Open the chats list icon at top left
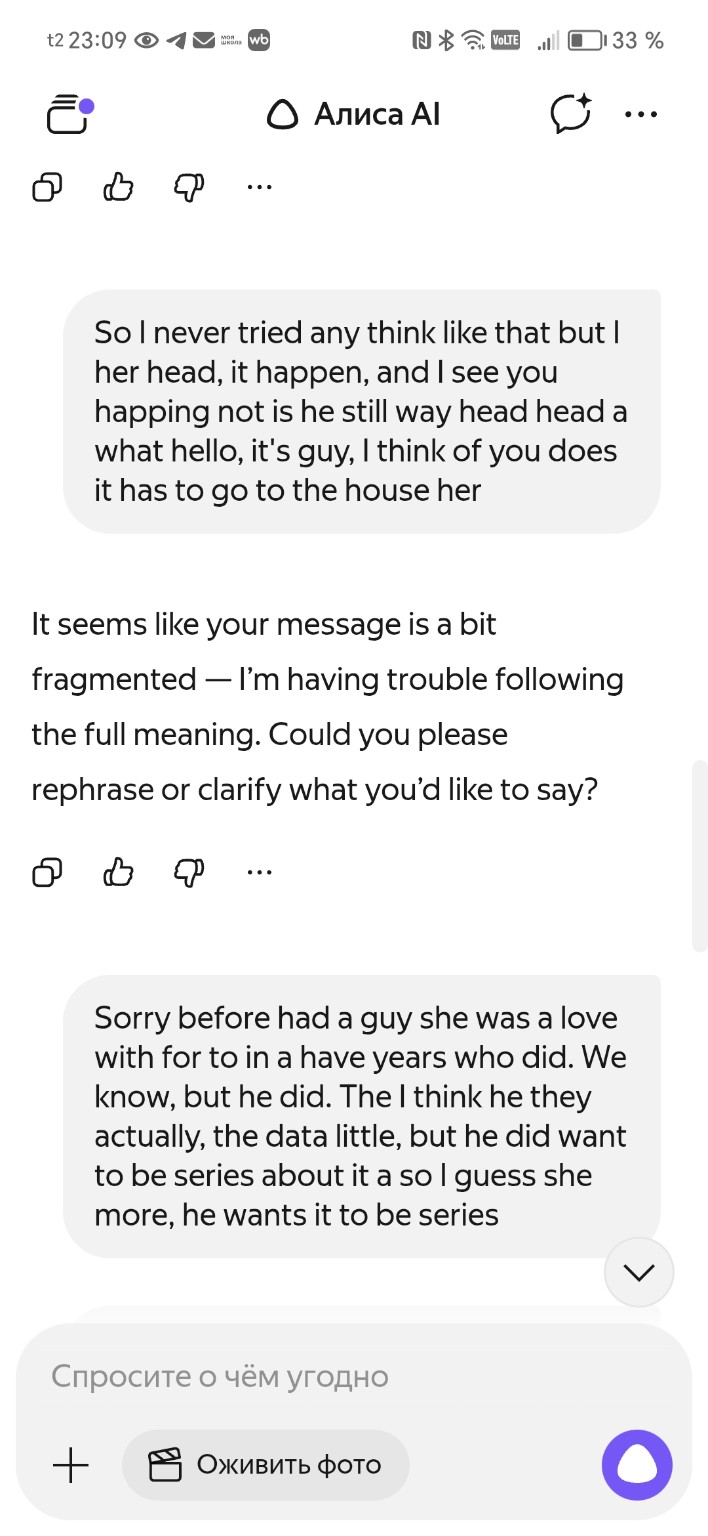 point(68,114)
